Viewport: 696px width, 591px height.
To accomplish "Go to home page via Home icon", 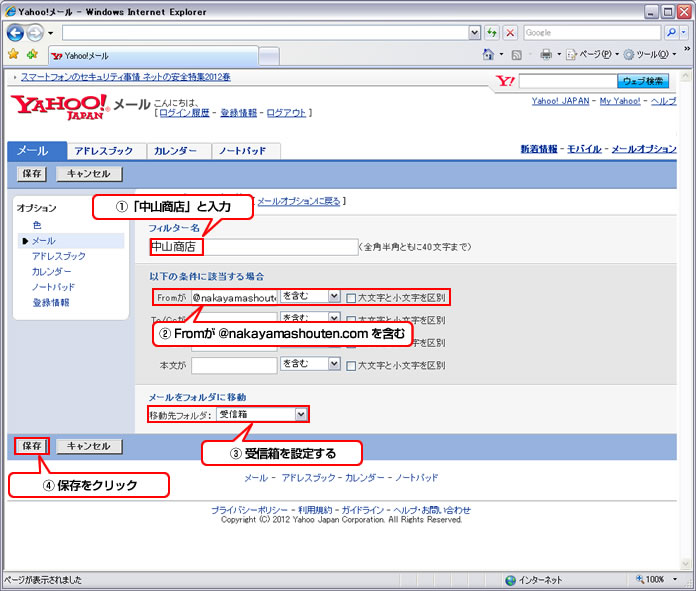I will (x=488, y=54).
